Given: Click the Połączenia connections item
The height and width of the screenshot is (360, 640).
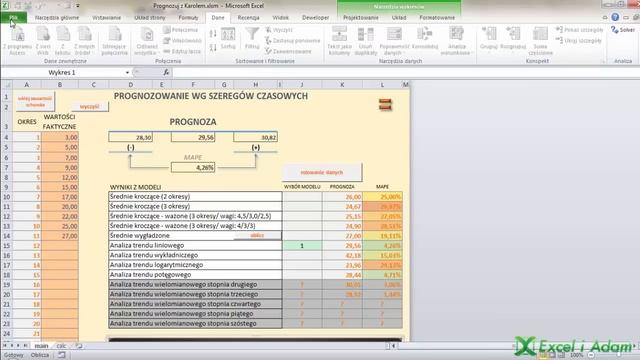Looking at the screenshot, I should point(180,30).
